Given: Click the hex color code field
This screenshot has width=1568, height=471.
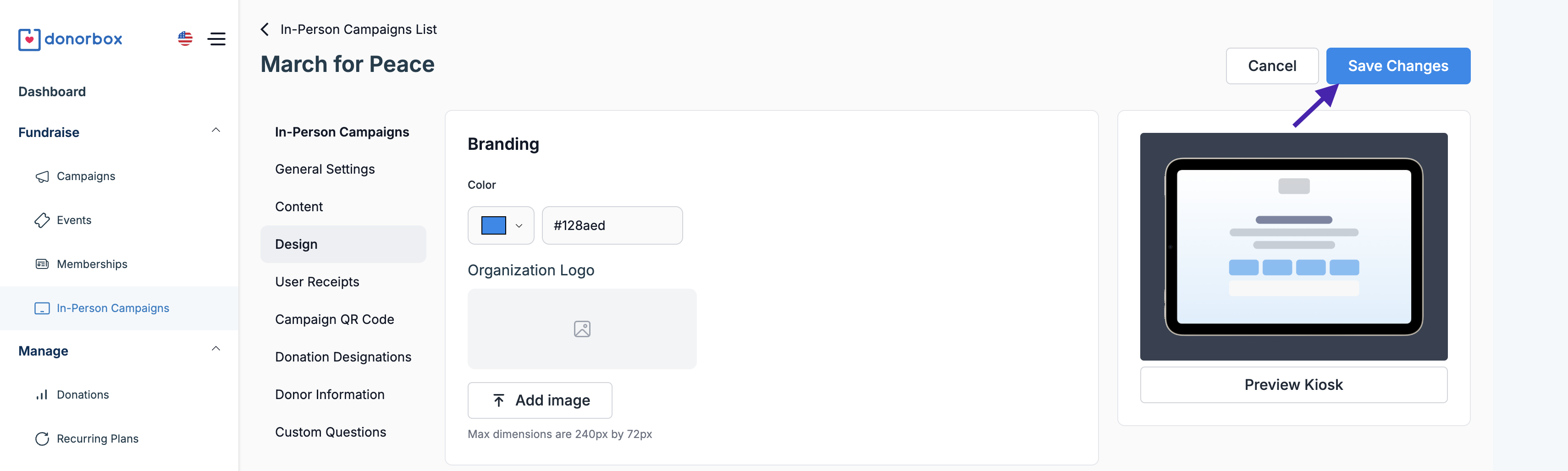Looking at the screenshot, I should tap(612, 226).
